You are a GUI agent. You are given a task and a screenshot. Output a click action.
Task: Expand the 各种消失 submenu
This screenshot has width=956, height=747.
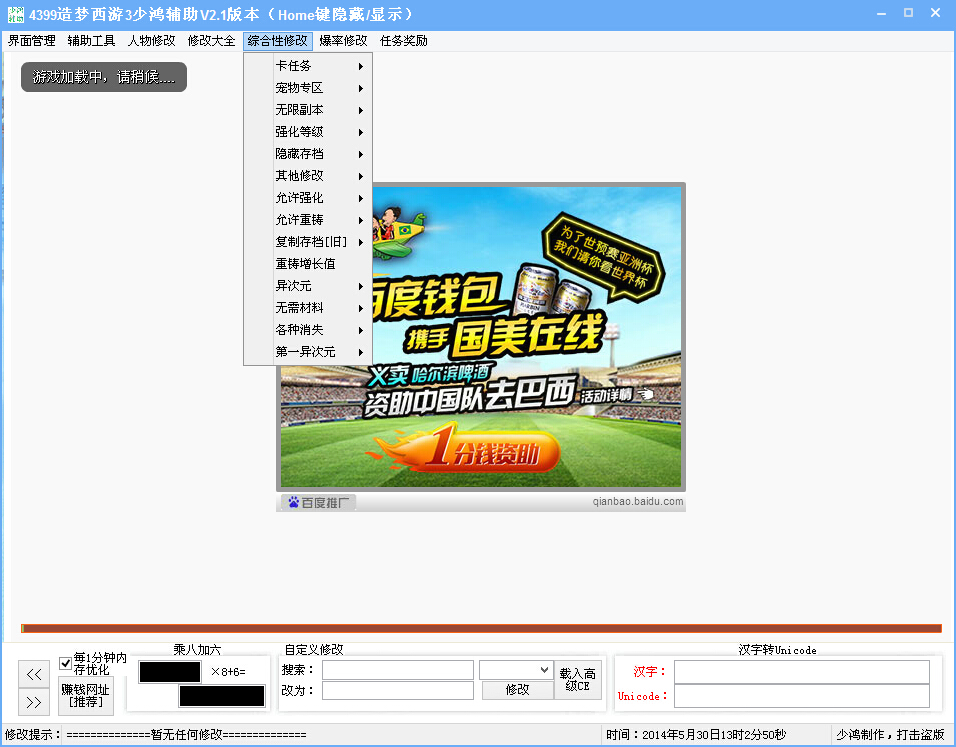click(x=308, y=329)
